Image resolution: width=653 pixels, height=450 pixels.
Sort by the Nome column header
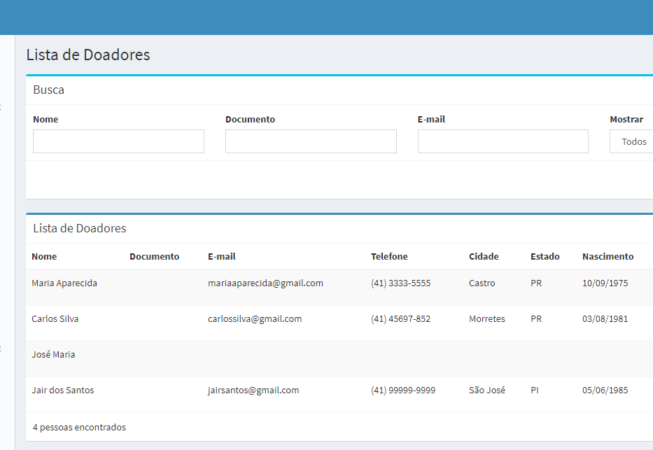point(44,257)
